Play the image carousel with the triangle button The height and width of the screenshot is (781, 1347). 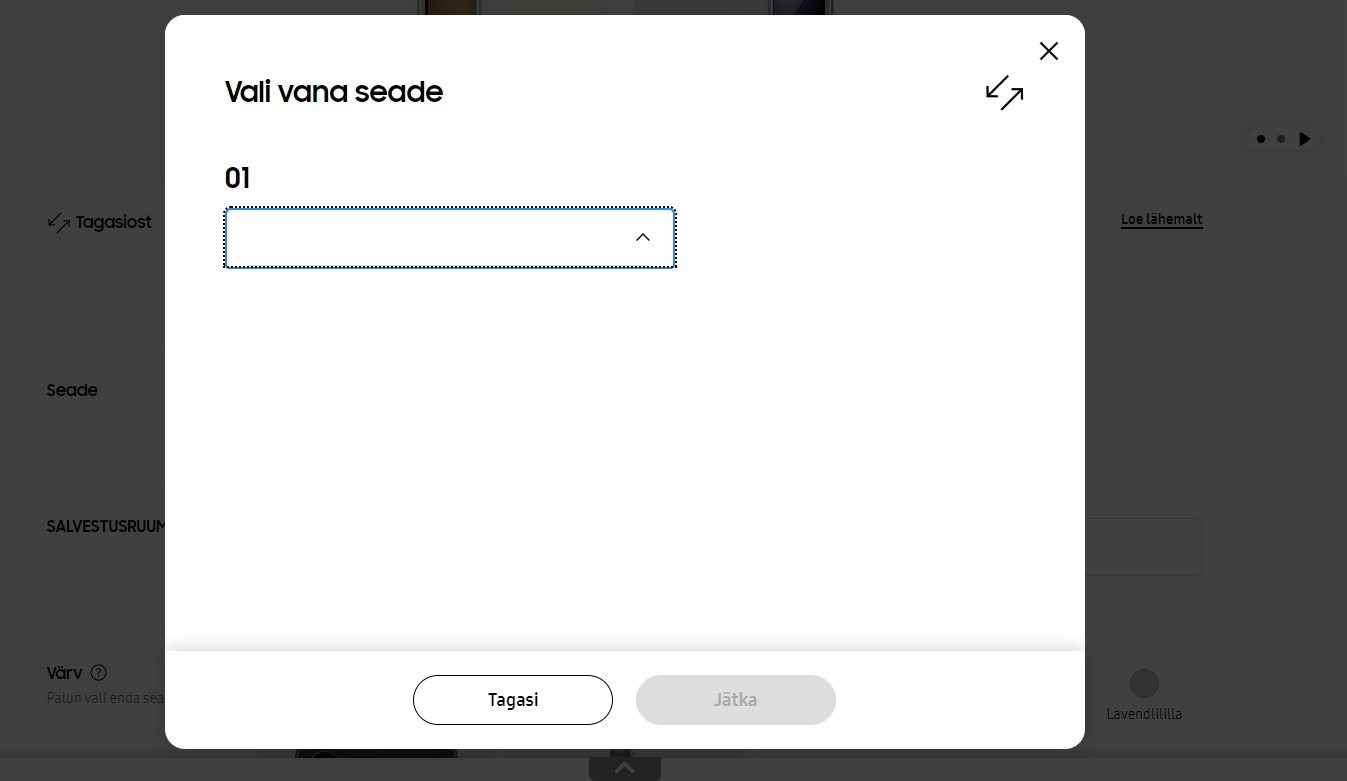tap(1304, 139)
